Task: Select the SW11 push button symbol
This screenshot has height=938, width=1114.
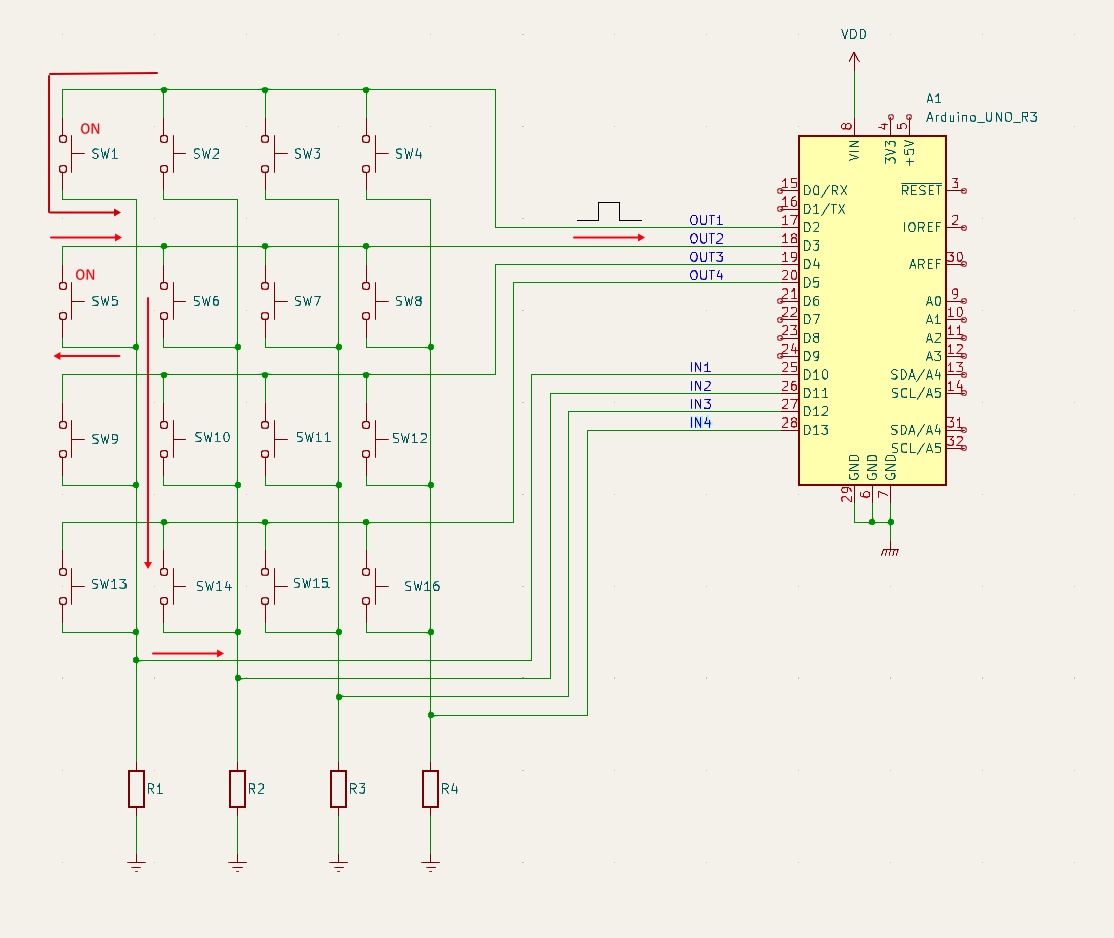Action: point(268,438)
